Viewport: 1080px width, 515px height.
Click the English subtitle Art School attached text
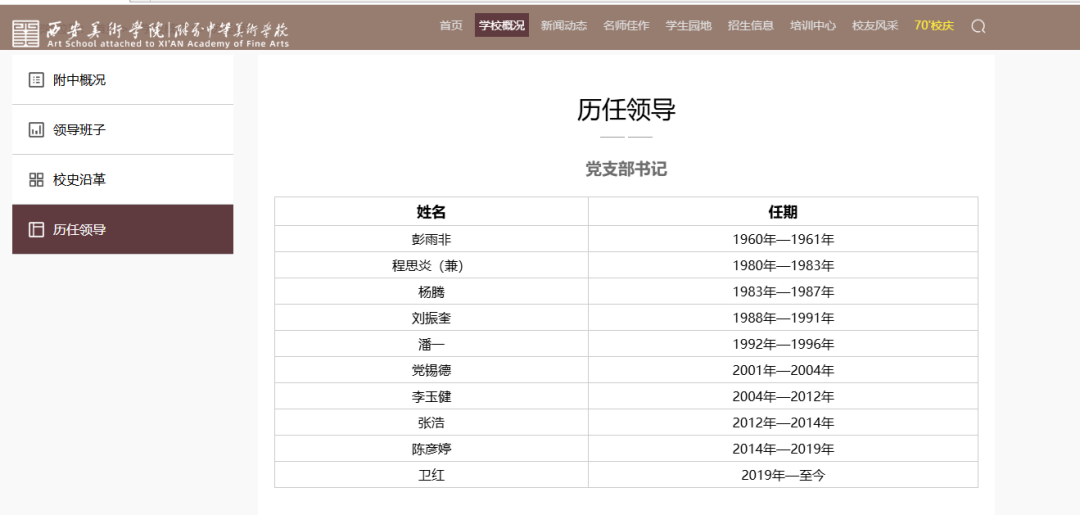[167, 44]
